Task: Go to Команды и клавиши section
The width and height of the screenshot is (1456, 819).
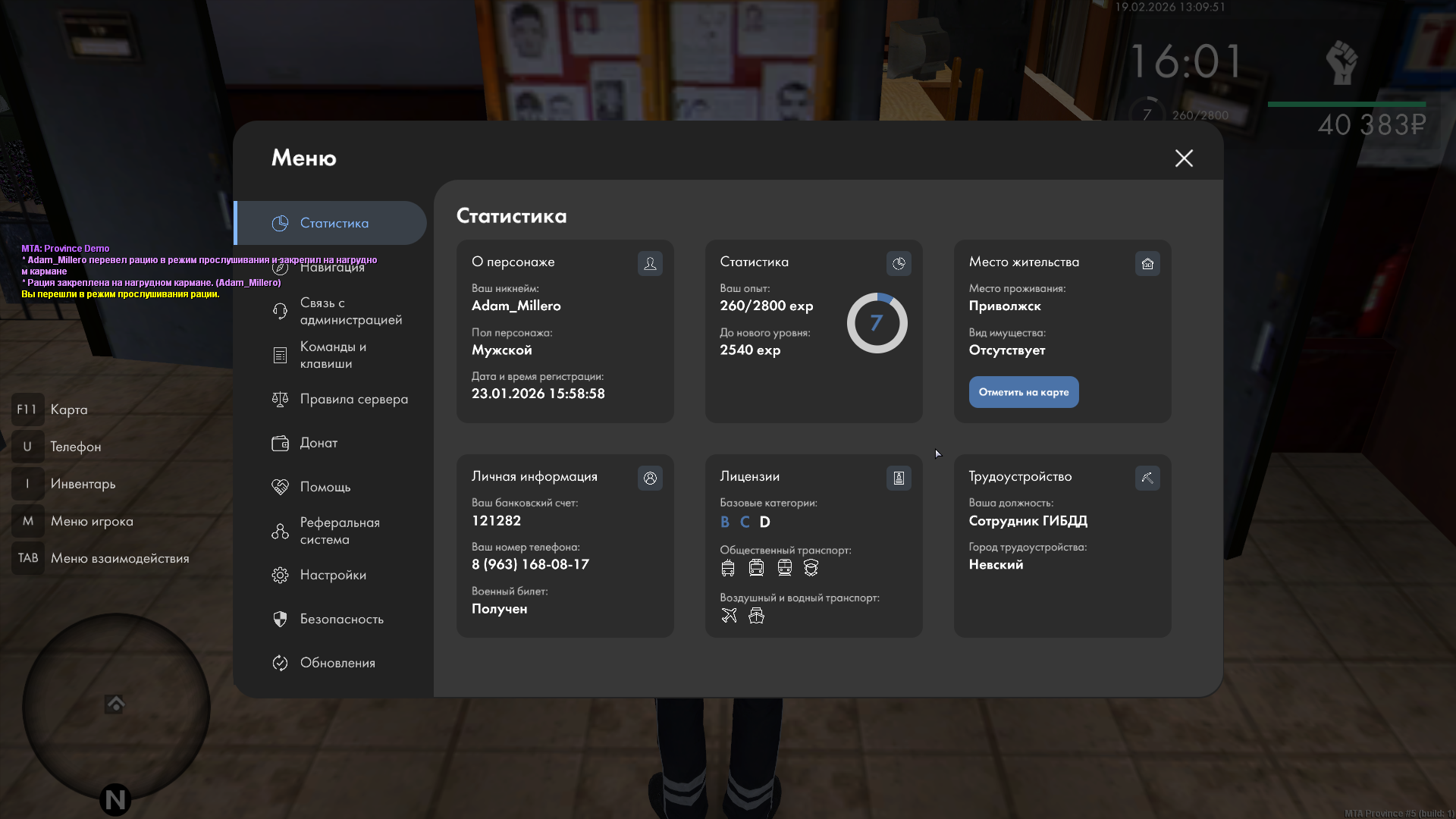Action: coord(332,355)
